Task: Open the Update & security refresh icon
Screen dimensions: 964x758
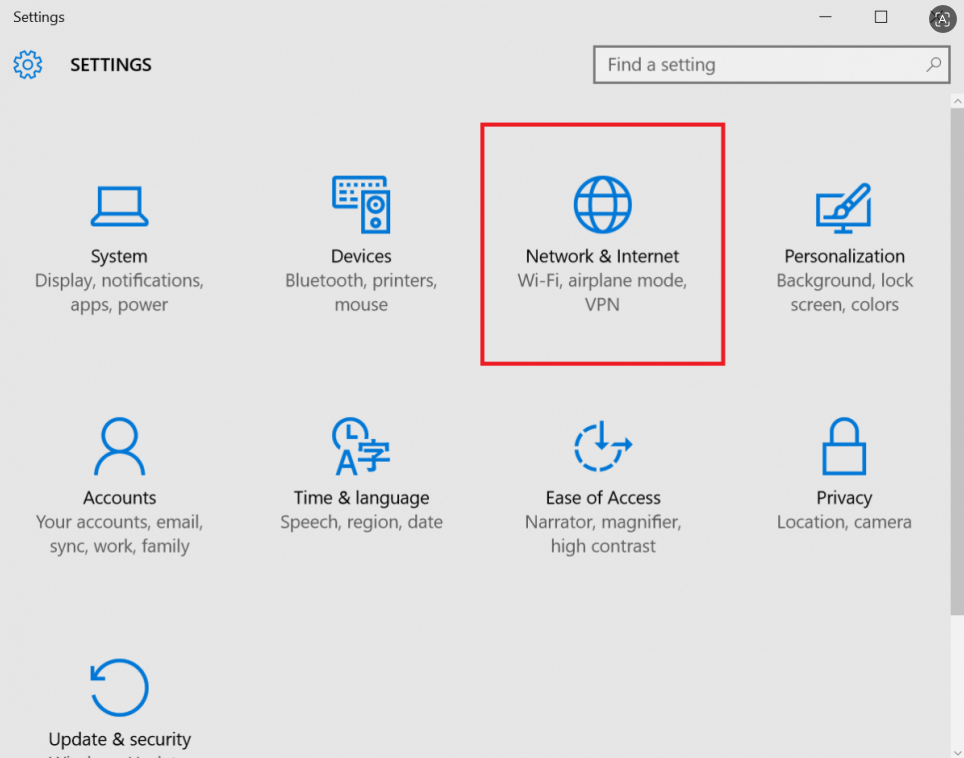Action: pos(119,687)
